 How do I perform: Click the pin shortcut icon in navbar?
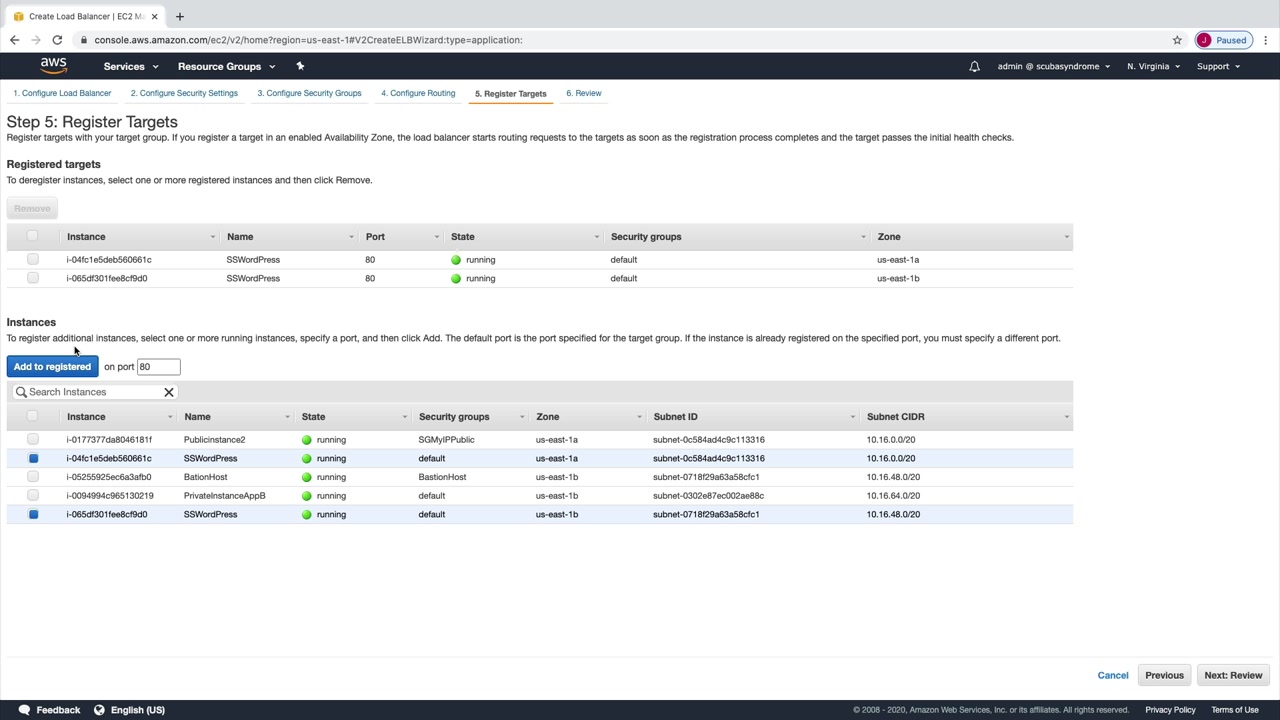[300, 66]
